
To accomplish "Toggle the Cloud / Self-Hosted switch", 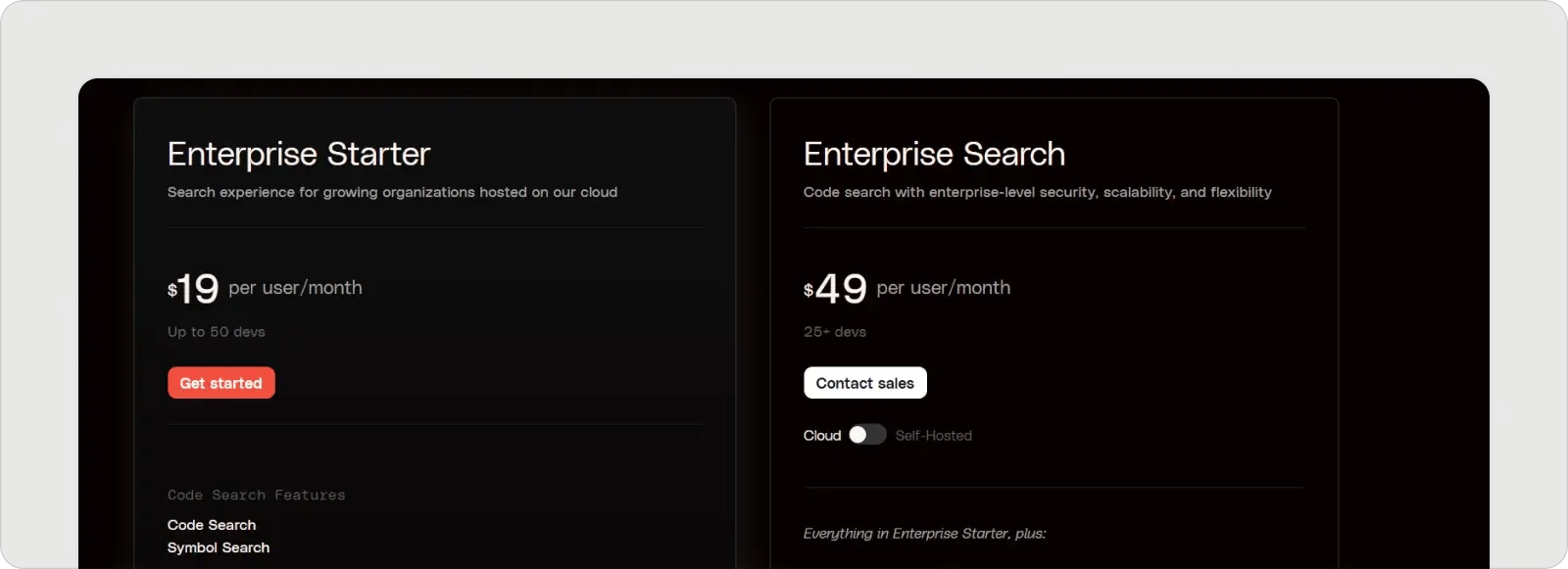I will (866, 435).
